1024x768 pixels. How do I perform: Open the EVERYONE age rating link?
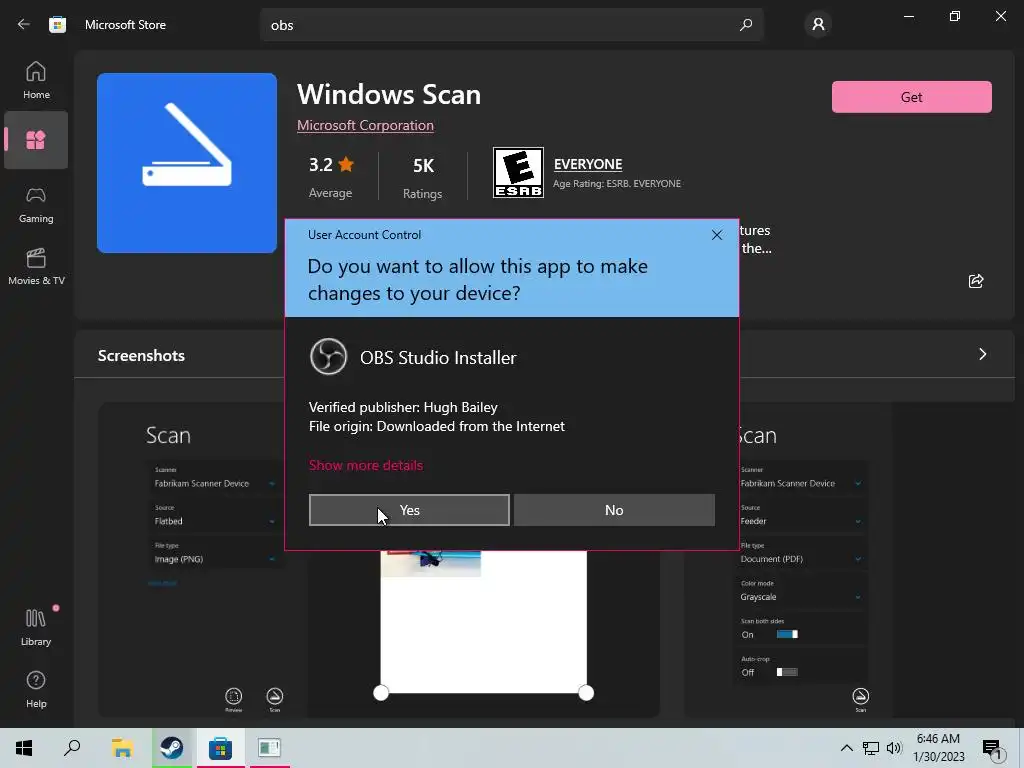tap(588, 164)
